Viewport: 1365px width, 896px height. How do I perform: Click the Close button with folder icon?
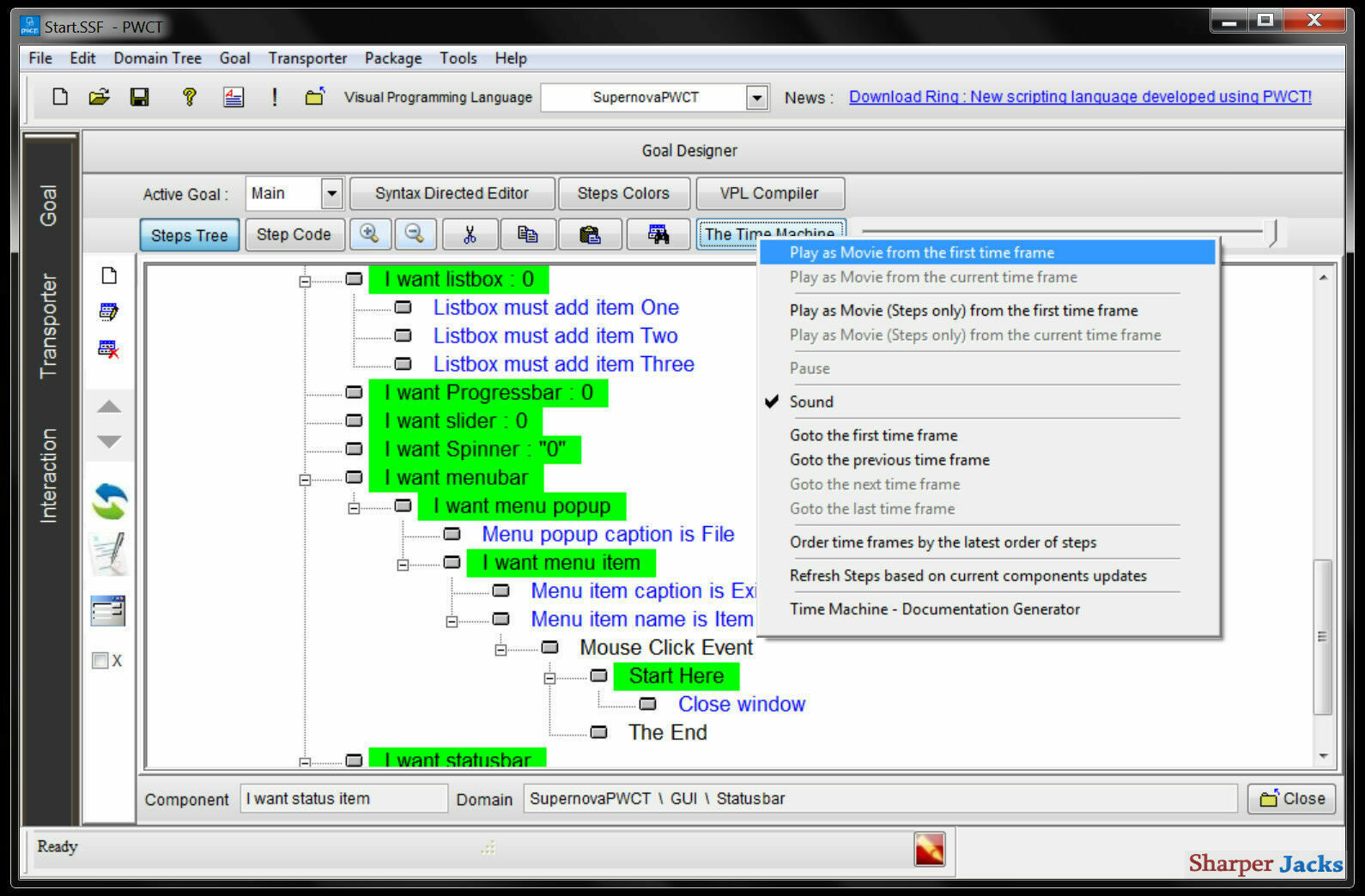pyautogui.click(x=1292, y=799)
